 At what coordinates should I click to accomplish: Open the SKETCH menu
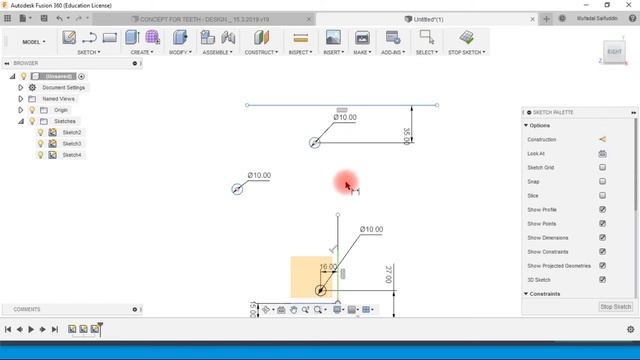coord(89,52)
